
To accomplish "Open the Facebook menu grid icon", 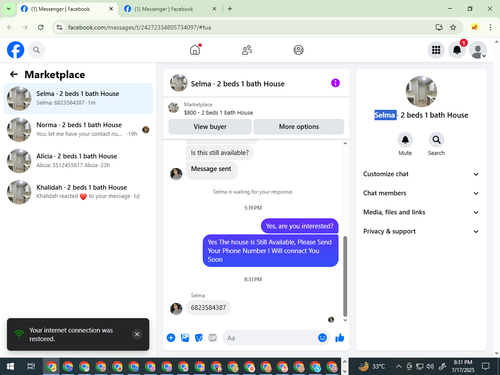I will pos(436,50).
